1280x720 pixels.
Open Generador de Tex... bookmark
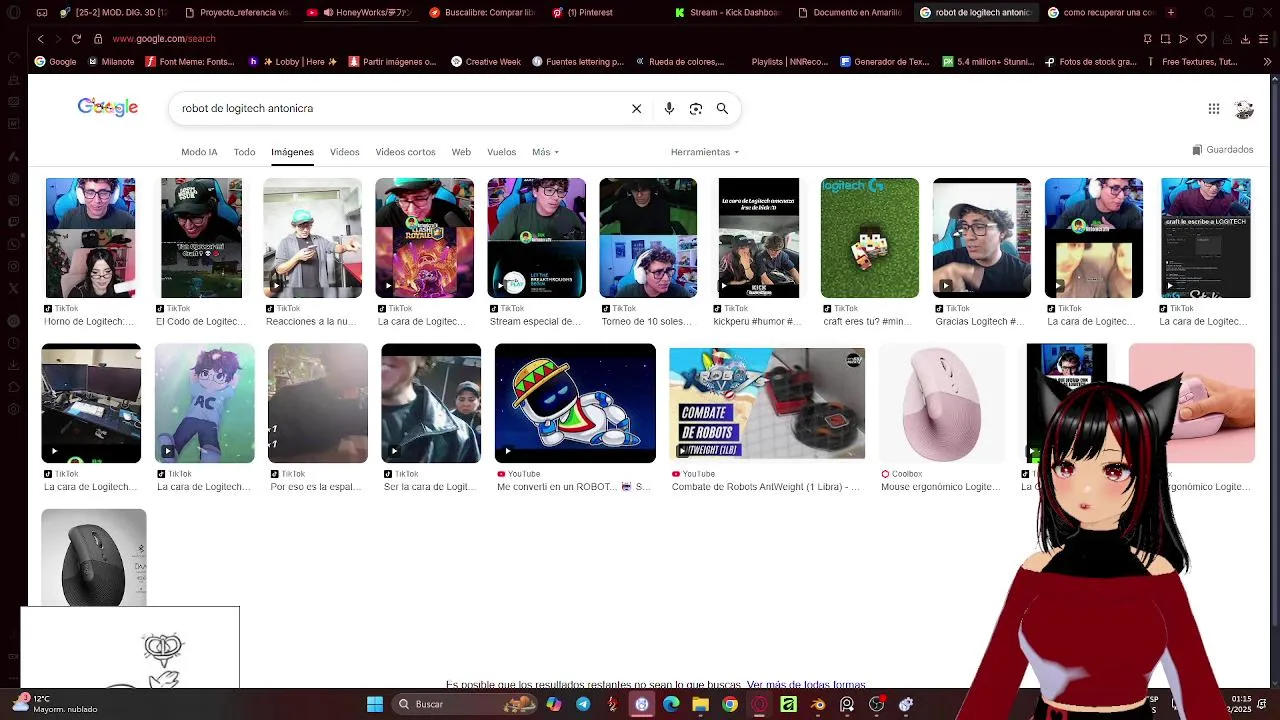point(885,62)
